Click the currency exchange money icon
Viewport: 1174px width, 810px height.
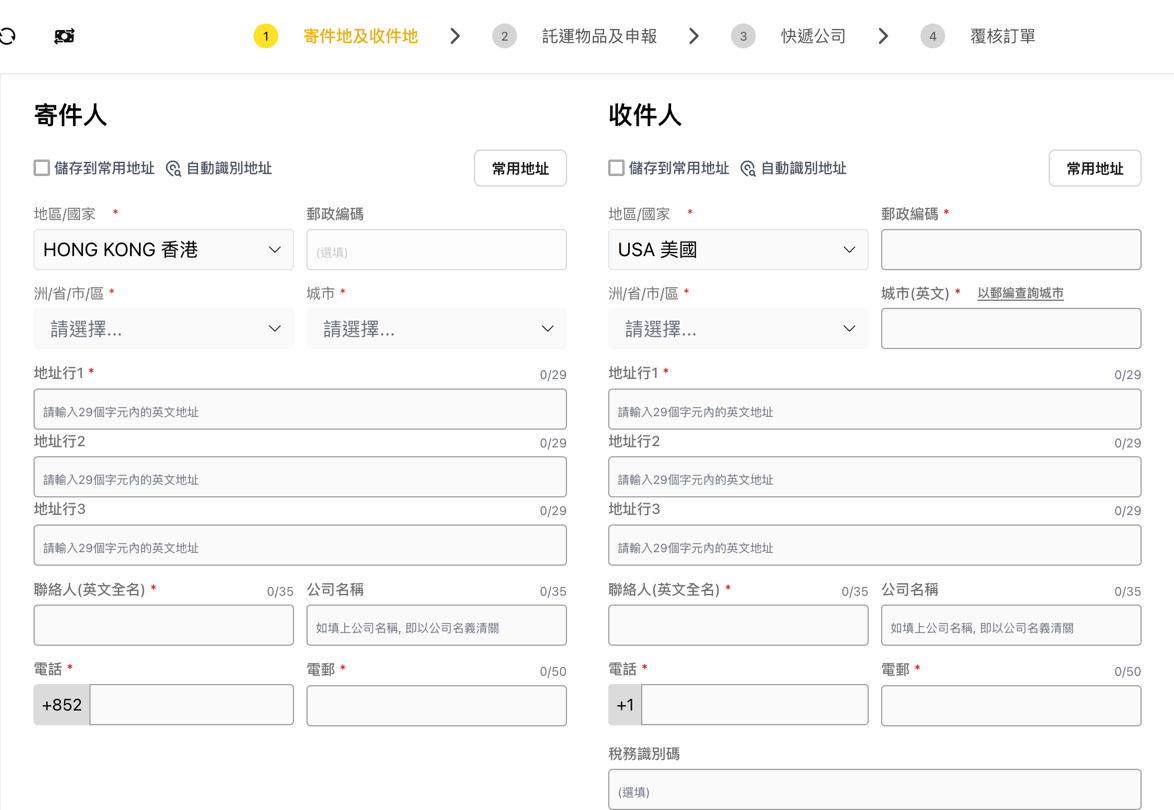click(x=64, y=36)
